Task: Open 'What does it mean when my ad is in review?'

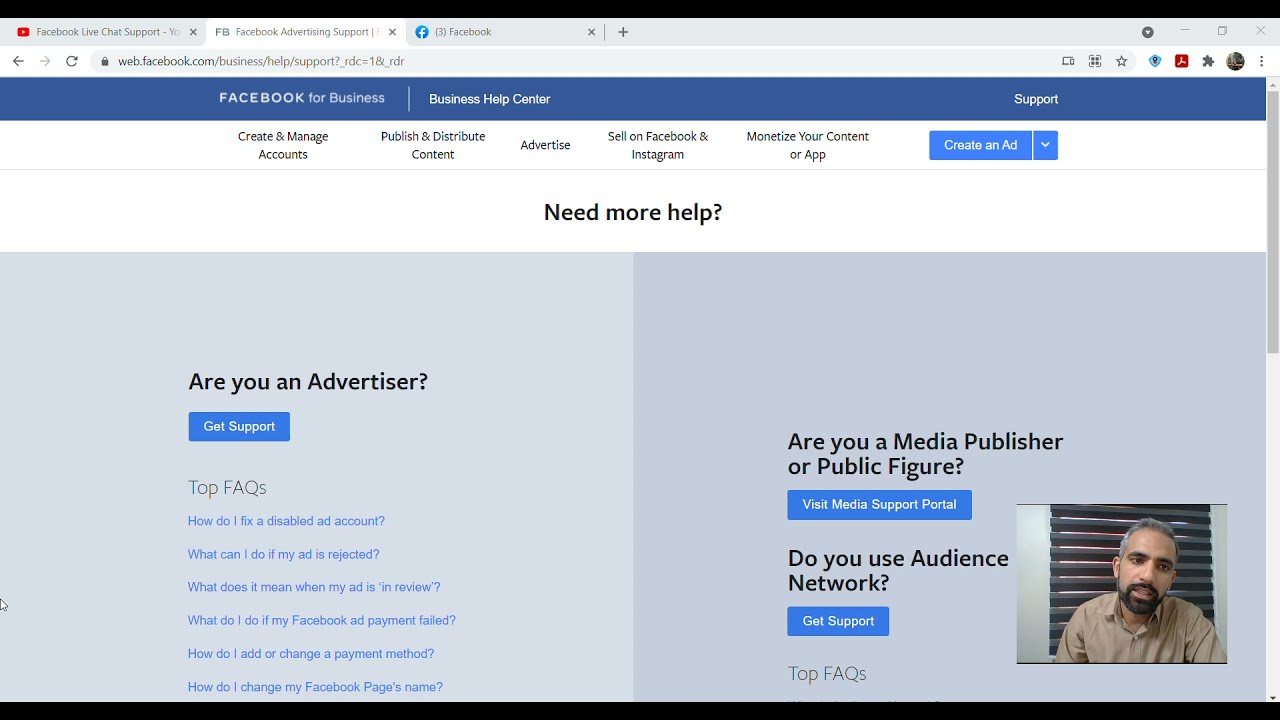Action: coord(314,587)
